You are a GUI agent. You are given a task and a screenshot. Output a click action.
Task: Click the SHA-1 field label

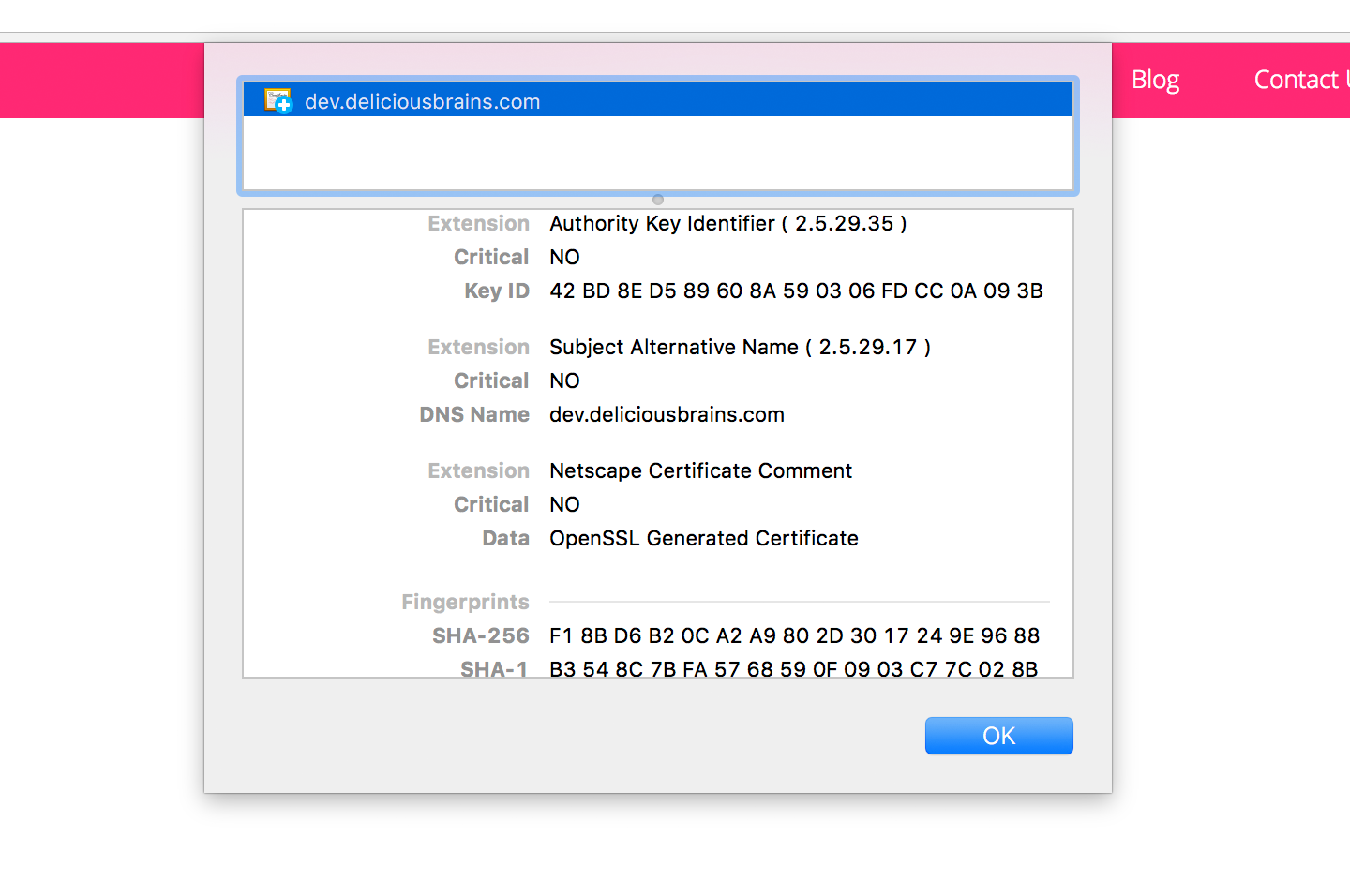494,668
